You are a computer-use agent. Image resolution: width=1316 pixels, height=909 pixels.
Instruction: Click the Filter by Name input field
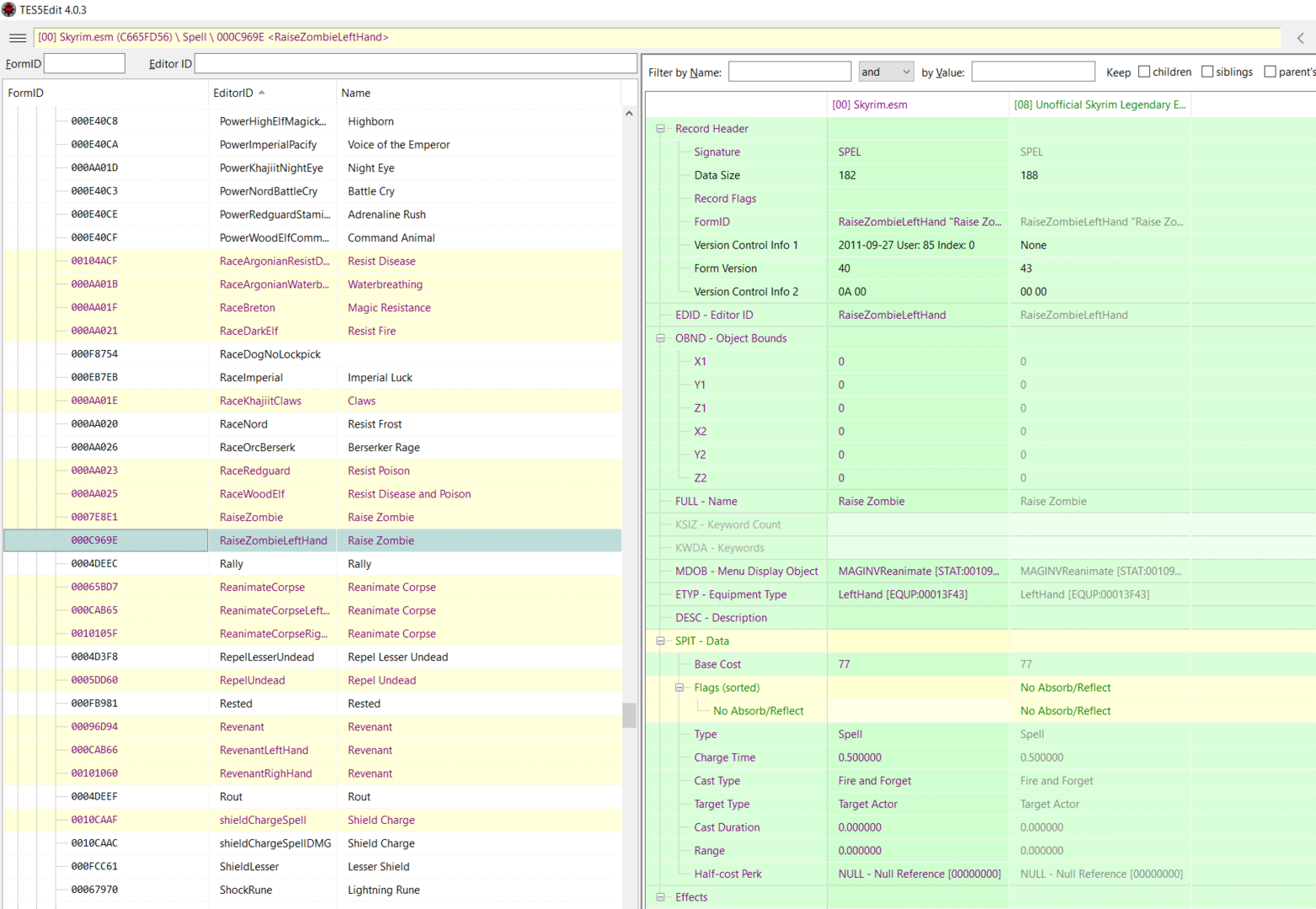(790, 72)
